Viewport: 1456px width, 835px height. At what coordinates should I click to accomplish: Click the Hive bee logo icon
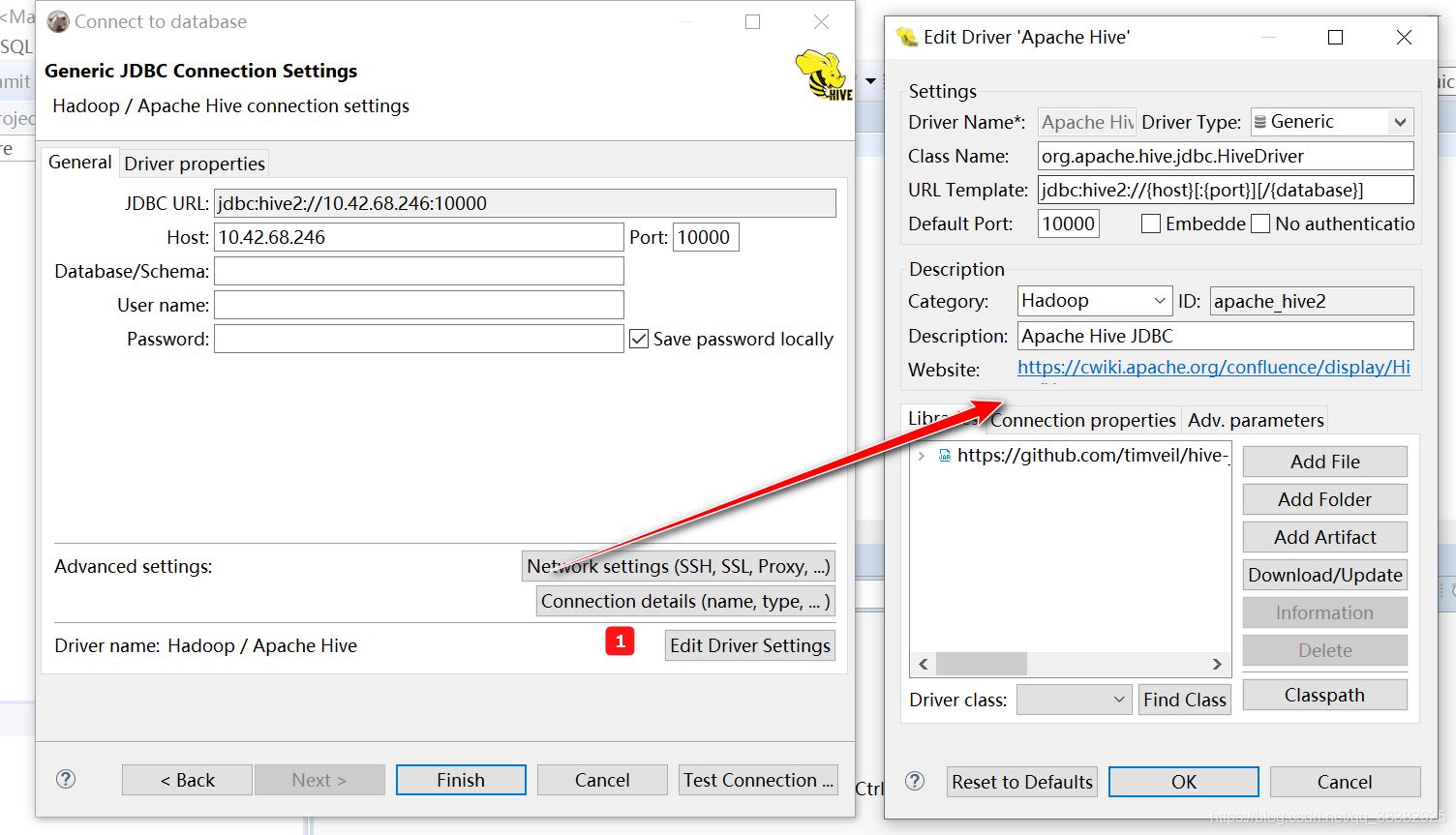click(824, 75)
